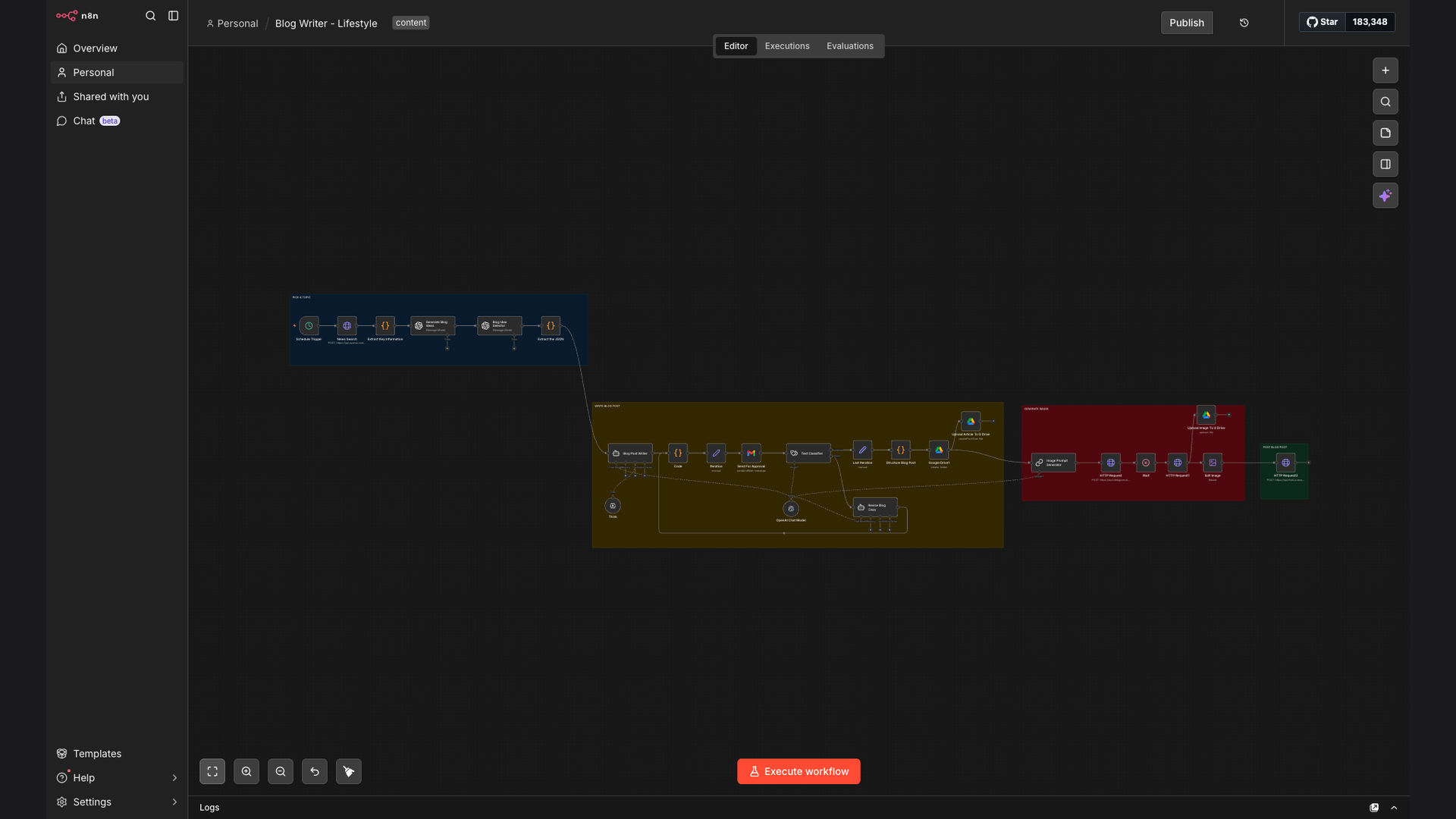
Task: Open Templates from the sidebar
Action: (117, 754)
